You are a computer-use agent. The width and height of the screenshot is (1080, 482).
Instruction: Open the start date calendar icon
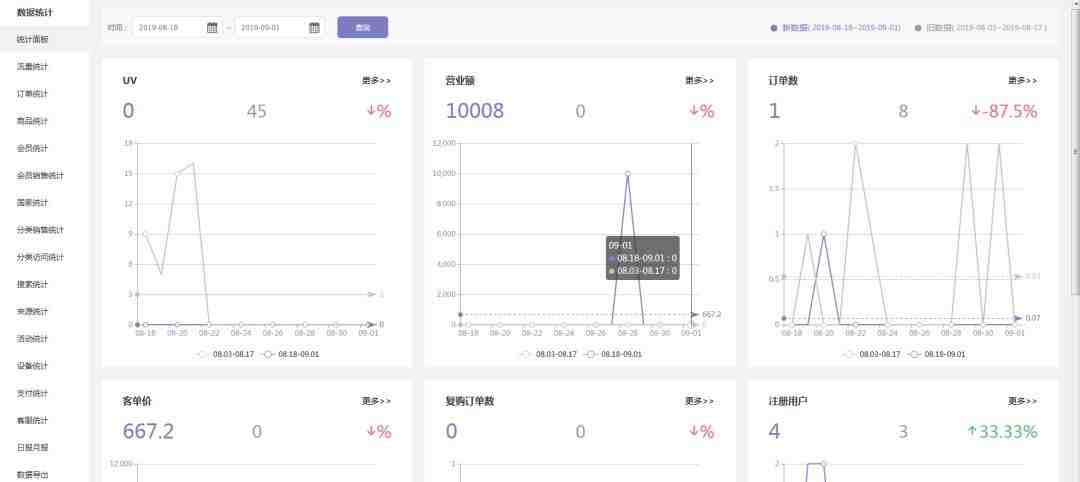click(212, 28)
